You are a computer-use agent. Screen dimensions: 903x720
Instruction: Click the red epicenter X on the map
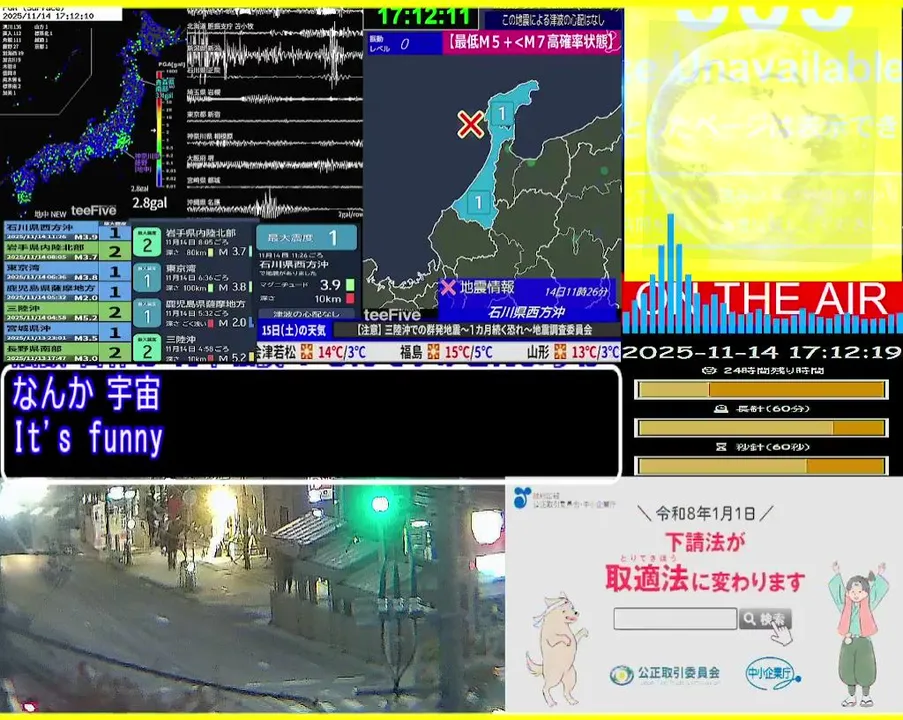coord(471,124)
